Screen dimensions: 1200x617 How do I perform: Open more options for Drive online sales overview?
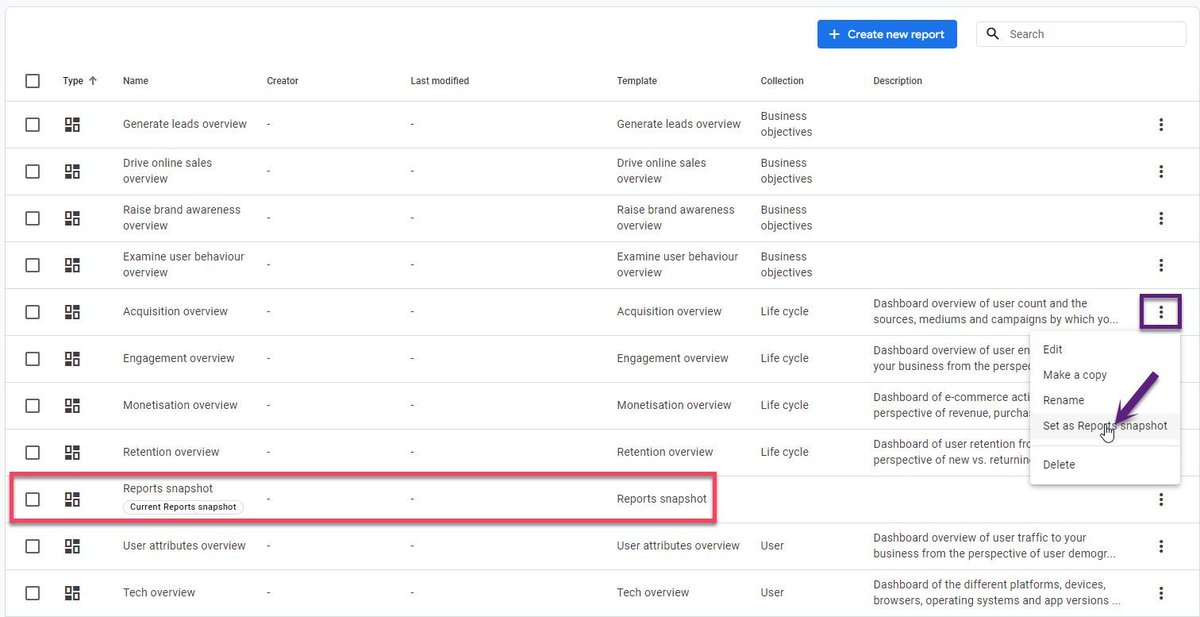pyautogui.click(x=1161, y=171)
